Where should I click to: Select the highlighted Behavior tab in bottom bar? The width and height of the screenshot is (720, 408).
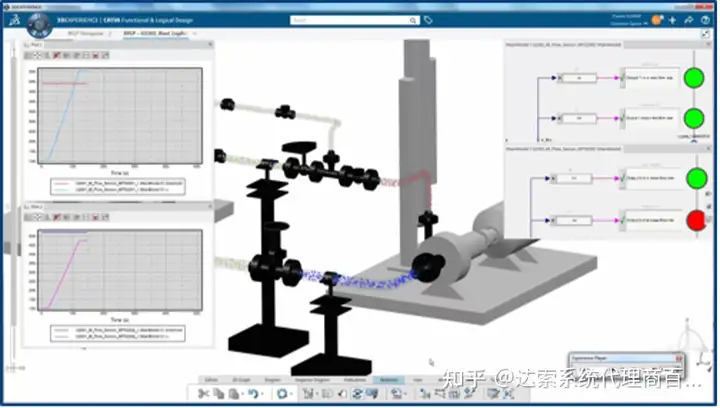387,380
